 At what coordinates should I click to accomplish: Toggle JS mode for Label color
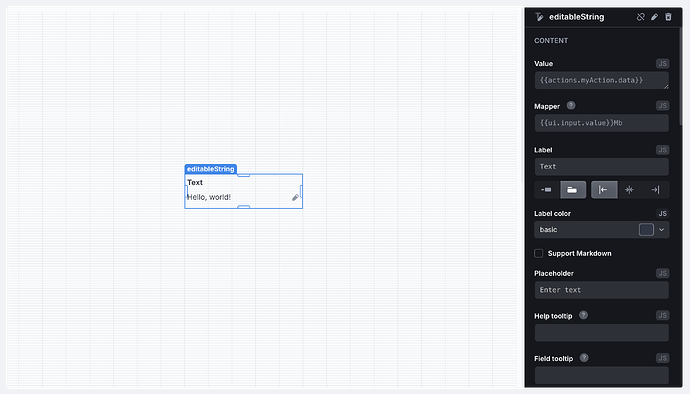pyautogui.click(x=662, y=214)
